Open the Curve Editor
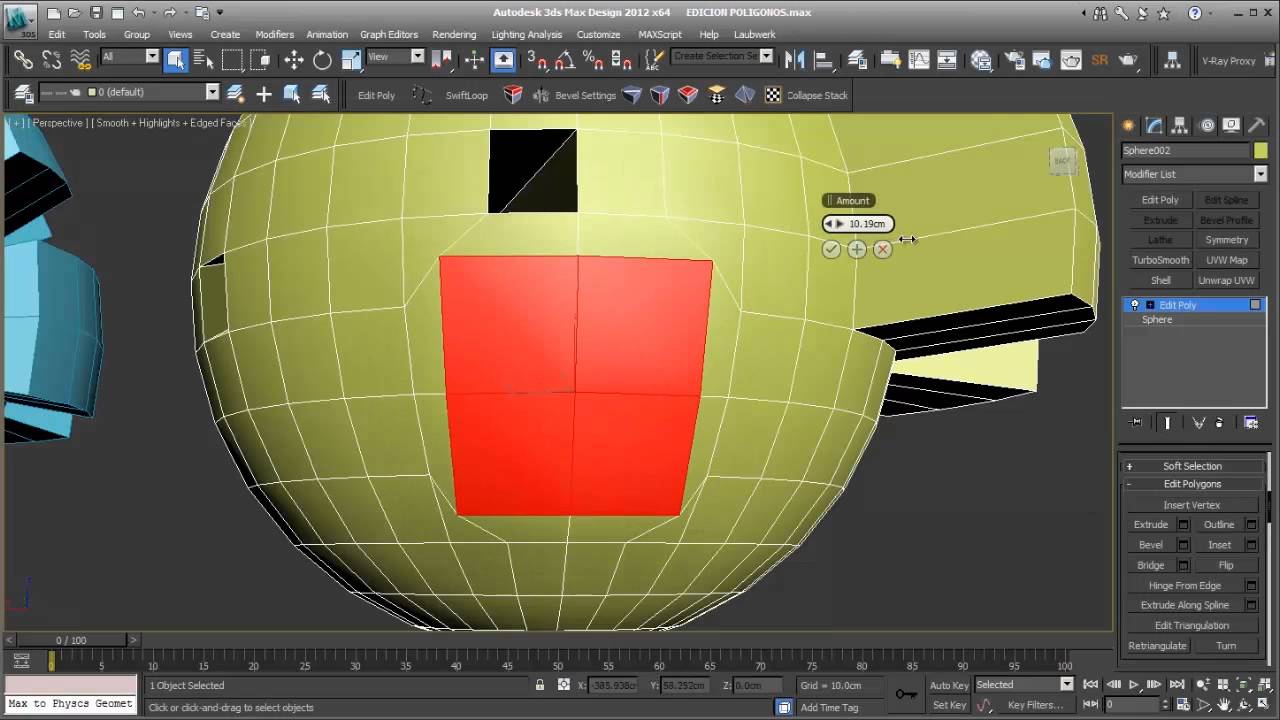This screenshot has width=1280, height=720. tap(918, 60)
